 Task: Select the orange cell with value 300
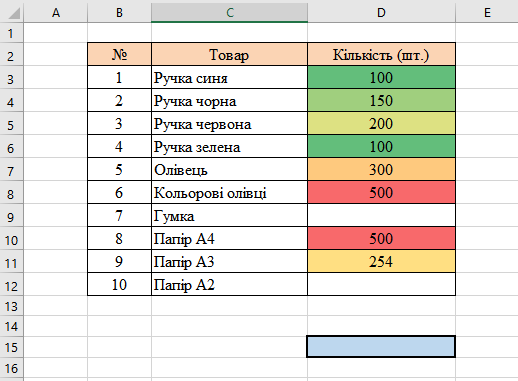click(381, 169)
